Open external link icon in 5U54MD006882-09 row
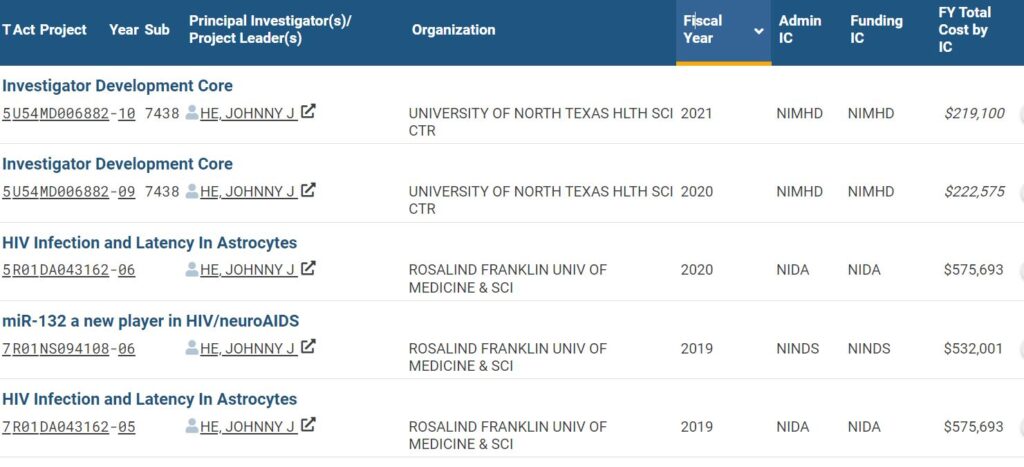 [x=308, y=190]
